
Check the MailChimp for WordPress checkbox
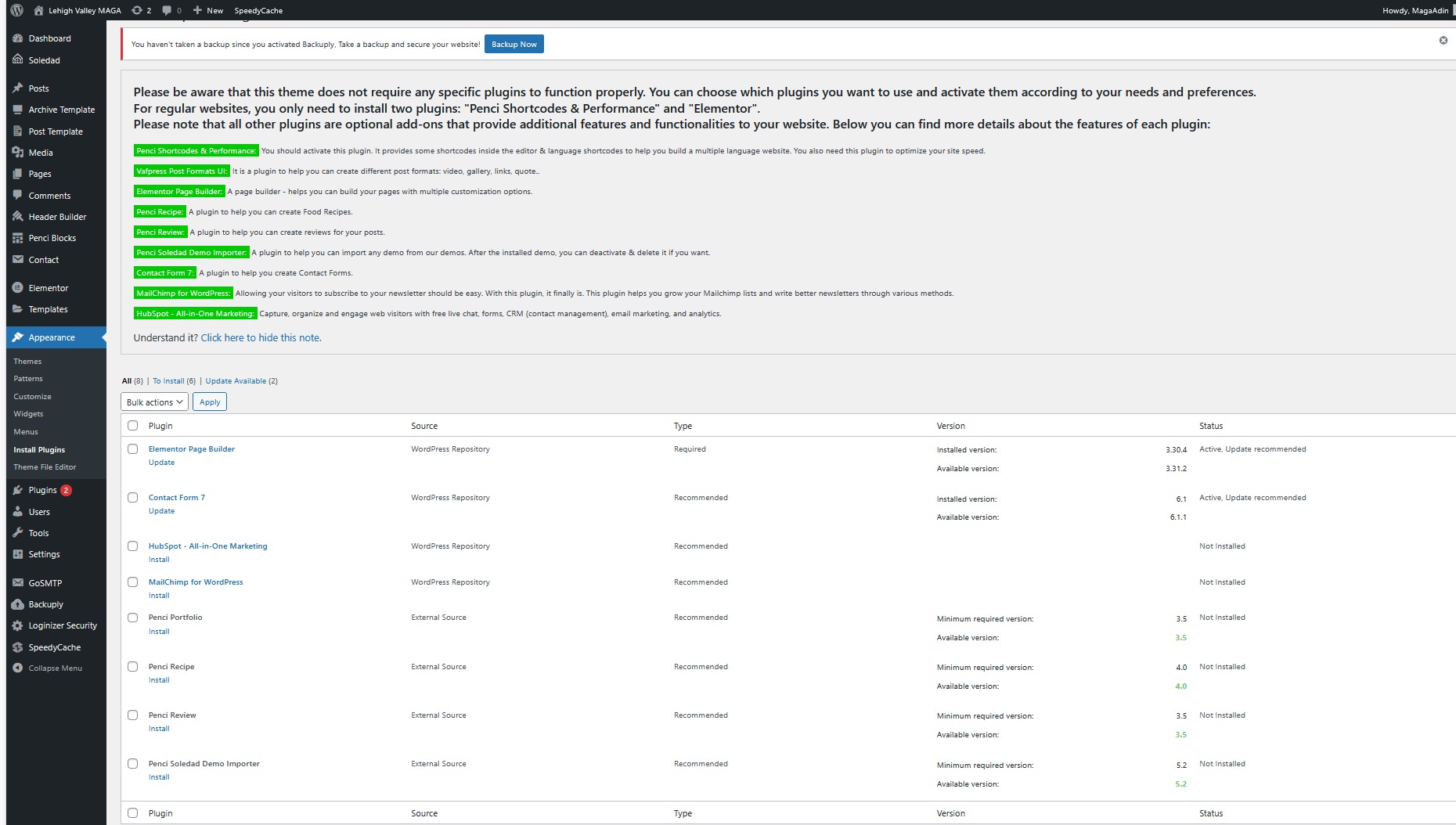coord(132,582)
